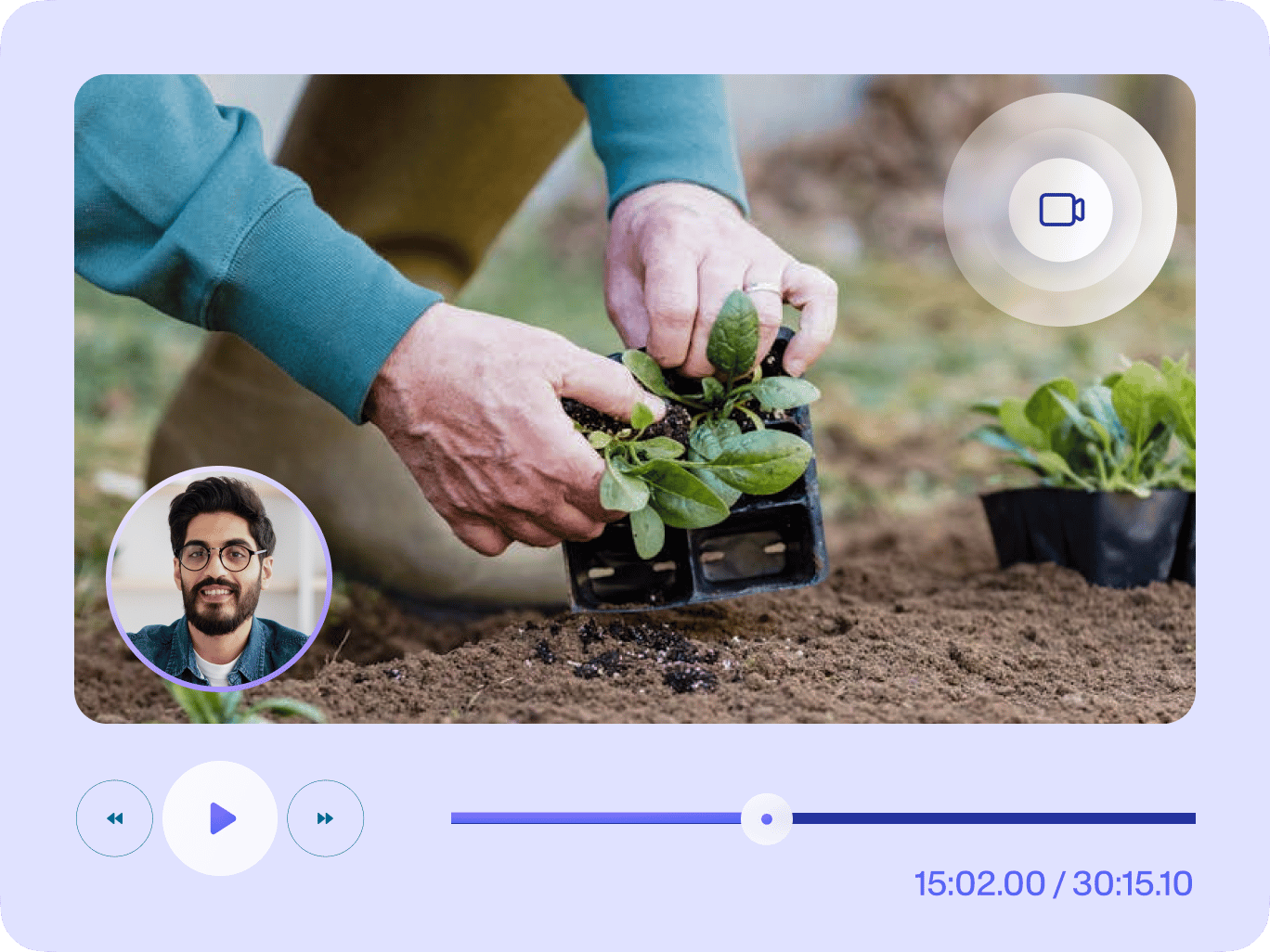Screen dimensions: 1270x952
Task: Click the rewind button
Action: coord(114,818)
